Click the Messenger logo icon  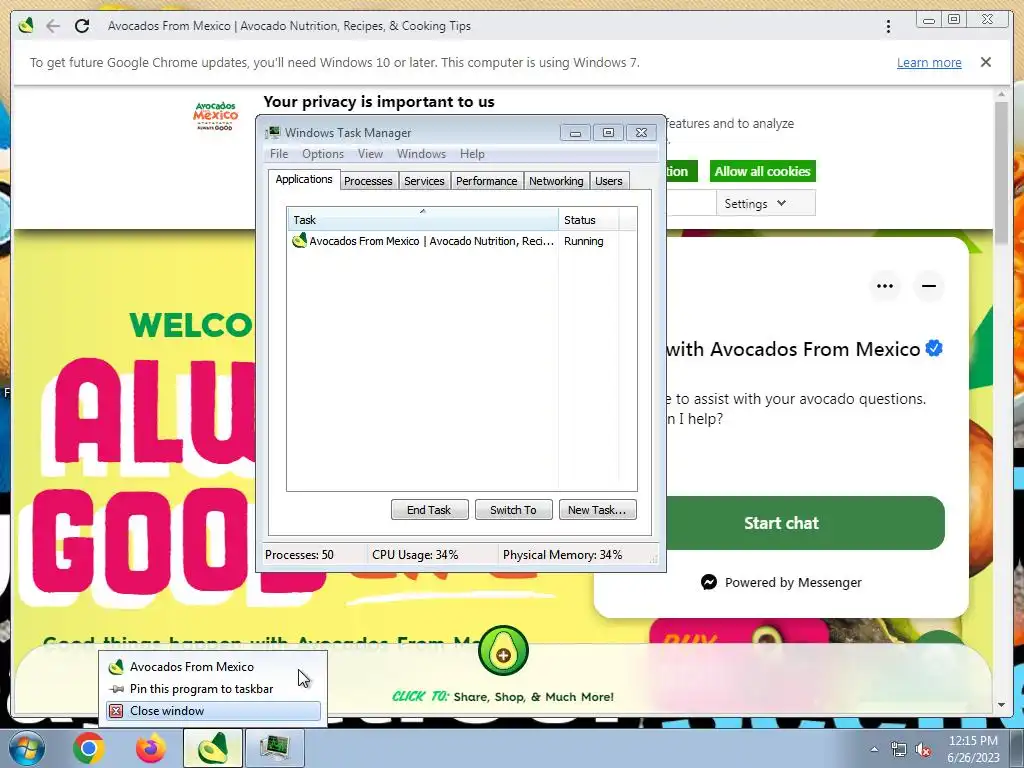coord(709,582)
